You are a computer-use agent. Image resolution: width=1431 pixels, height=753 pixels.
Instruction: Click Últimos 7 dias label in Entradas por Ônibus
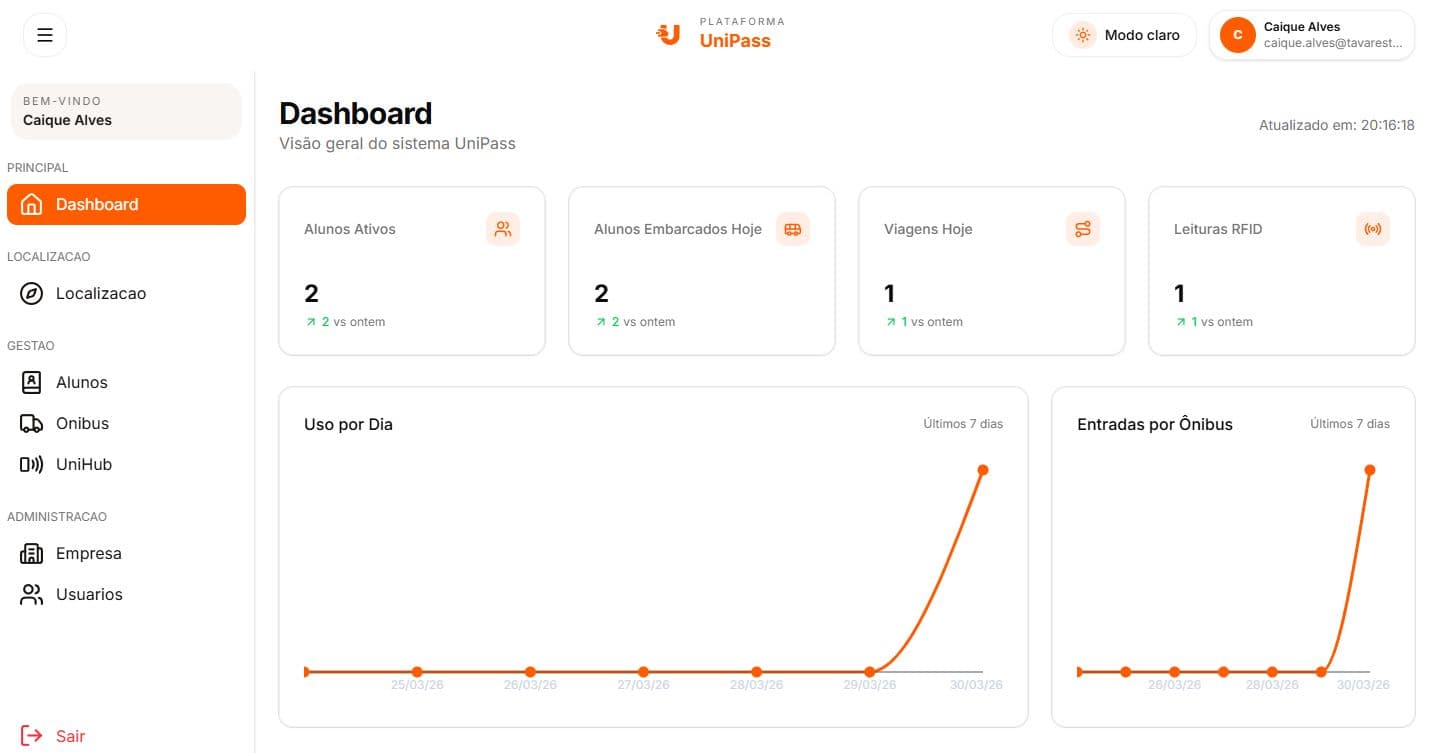[1350, 424]
